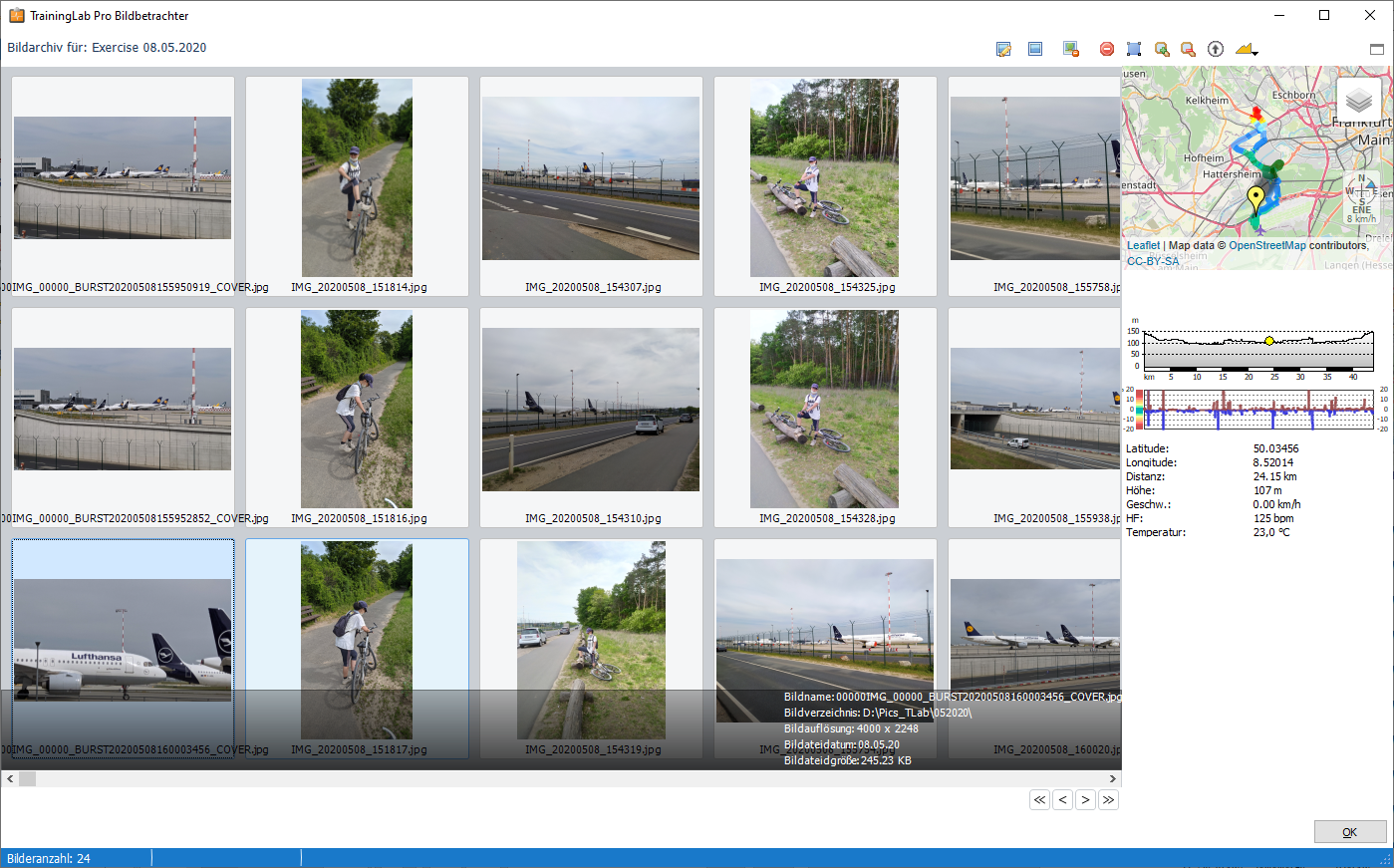Select thumbnail IMG_20200508_154328.jpg
The height and width of the screenshot is (868, 1394).
(825, 418)
